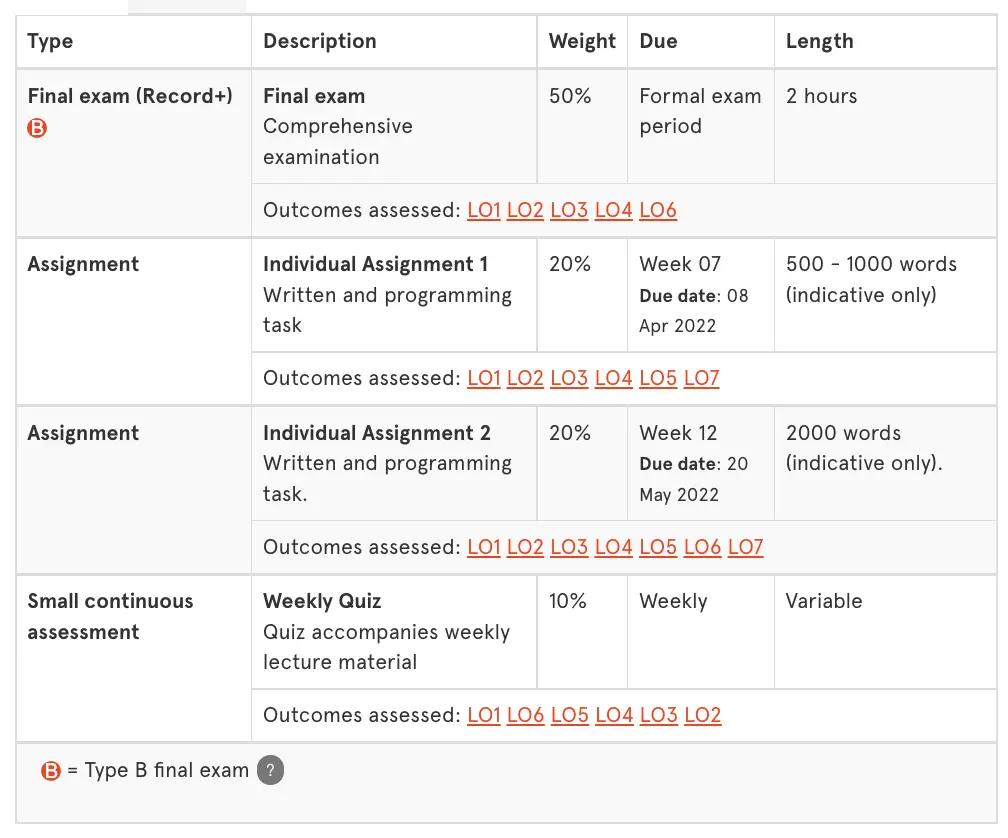The image size is (1008, 838).
Task: Click the question mark help icon
Action: pos(271,770)
